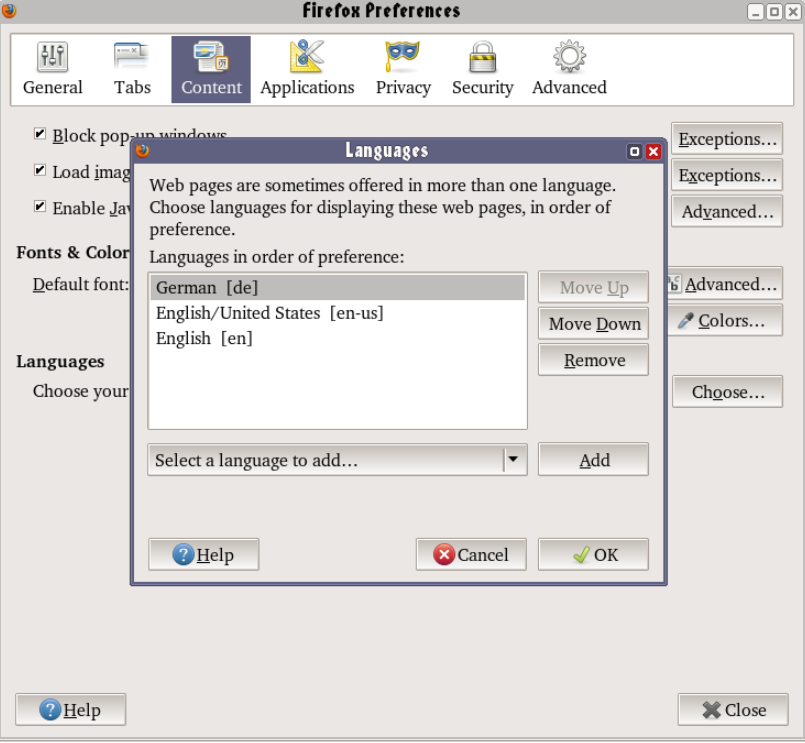Toggle Block pop-up windows checkbox

40,134
